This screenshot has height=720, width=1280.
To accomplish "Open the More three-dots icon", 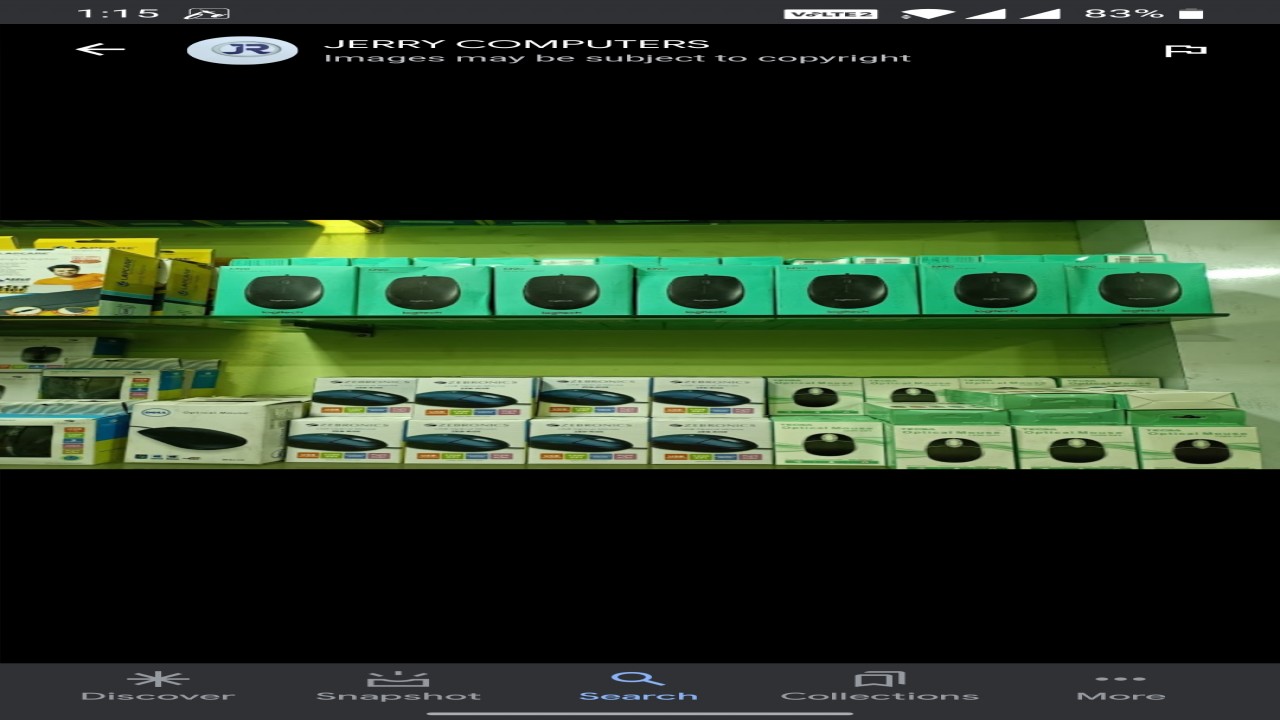I will click(1120, 678).
